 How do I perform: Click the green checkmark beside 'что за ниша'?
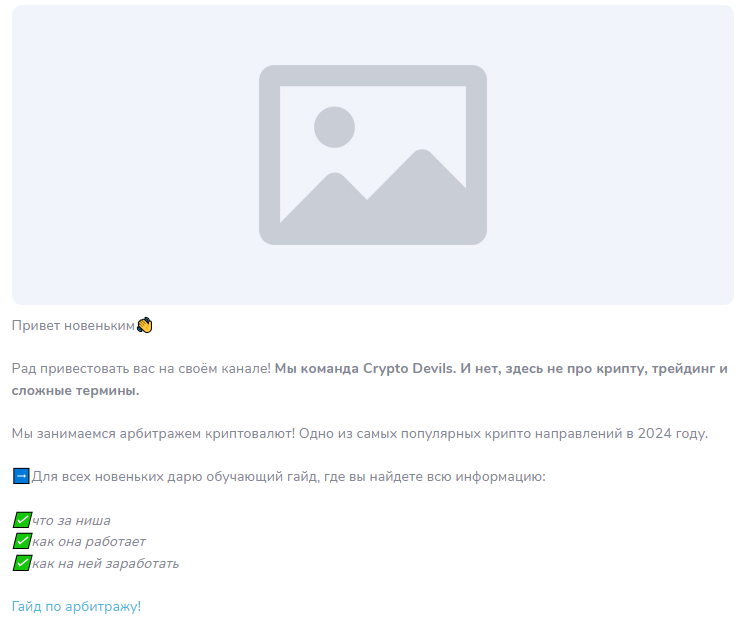[x=22, y=520]
